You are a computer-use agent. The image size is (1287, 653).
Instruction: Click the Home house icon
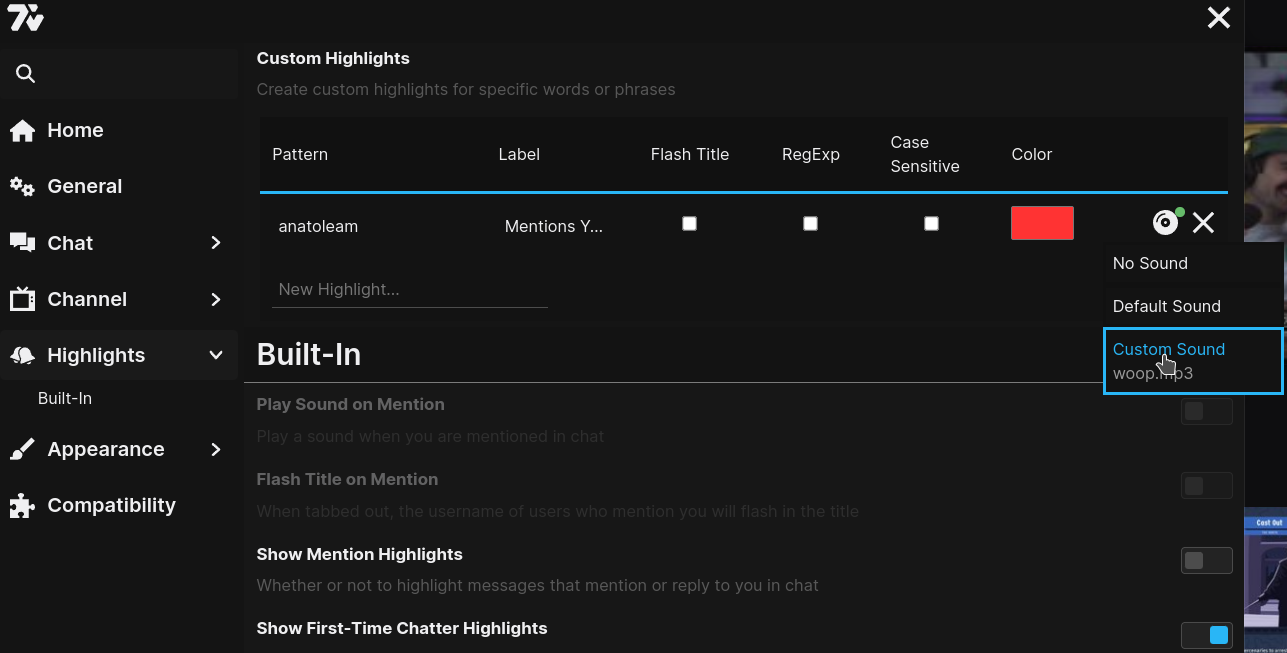pos(22,130)
